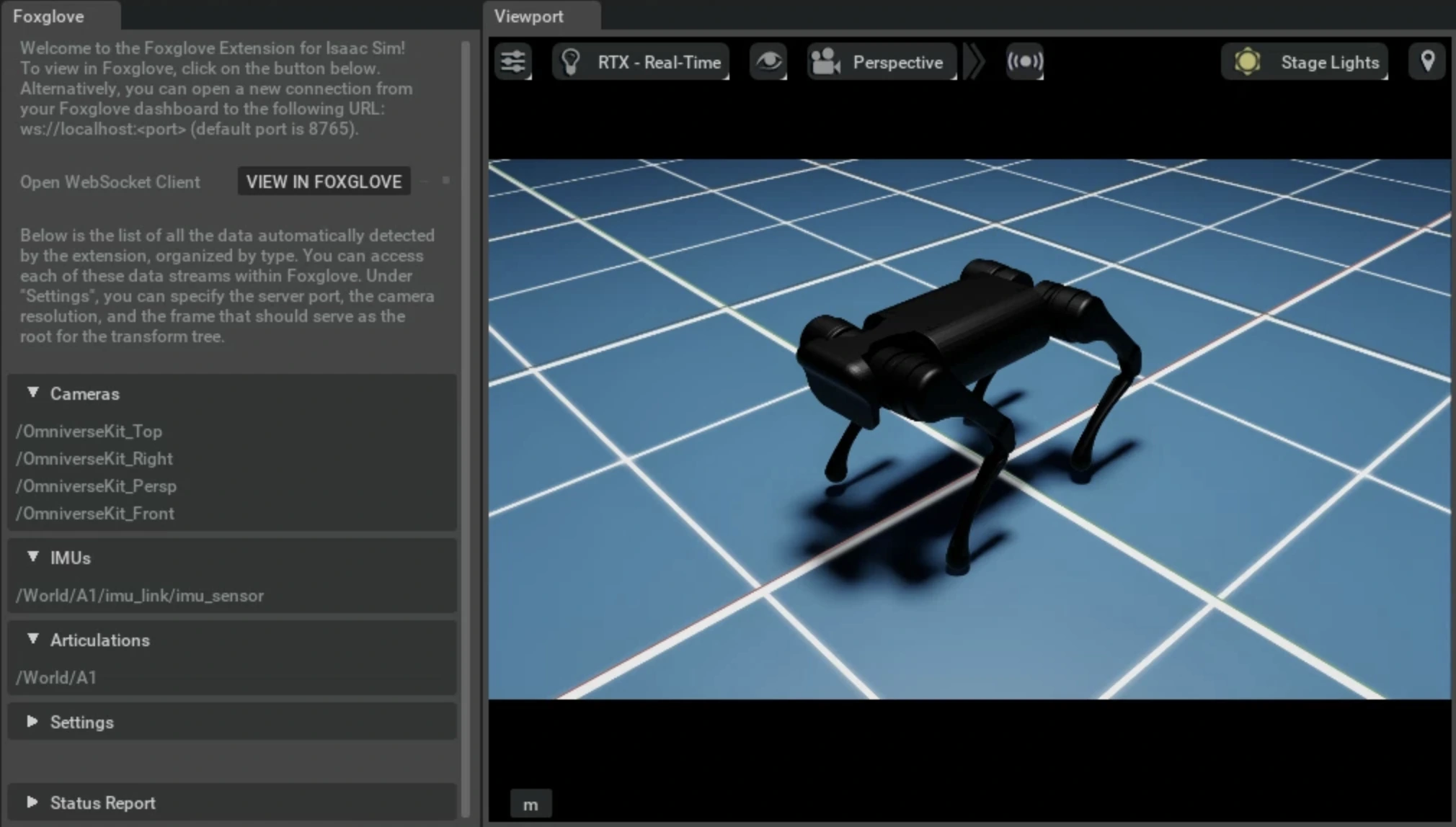Select /OmniverseKit_Persp camera entry
1456x827 pixels.
pyautogui.click(x=97, y=486)
